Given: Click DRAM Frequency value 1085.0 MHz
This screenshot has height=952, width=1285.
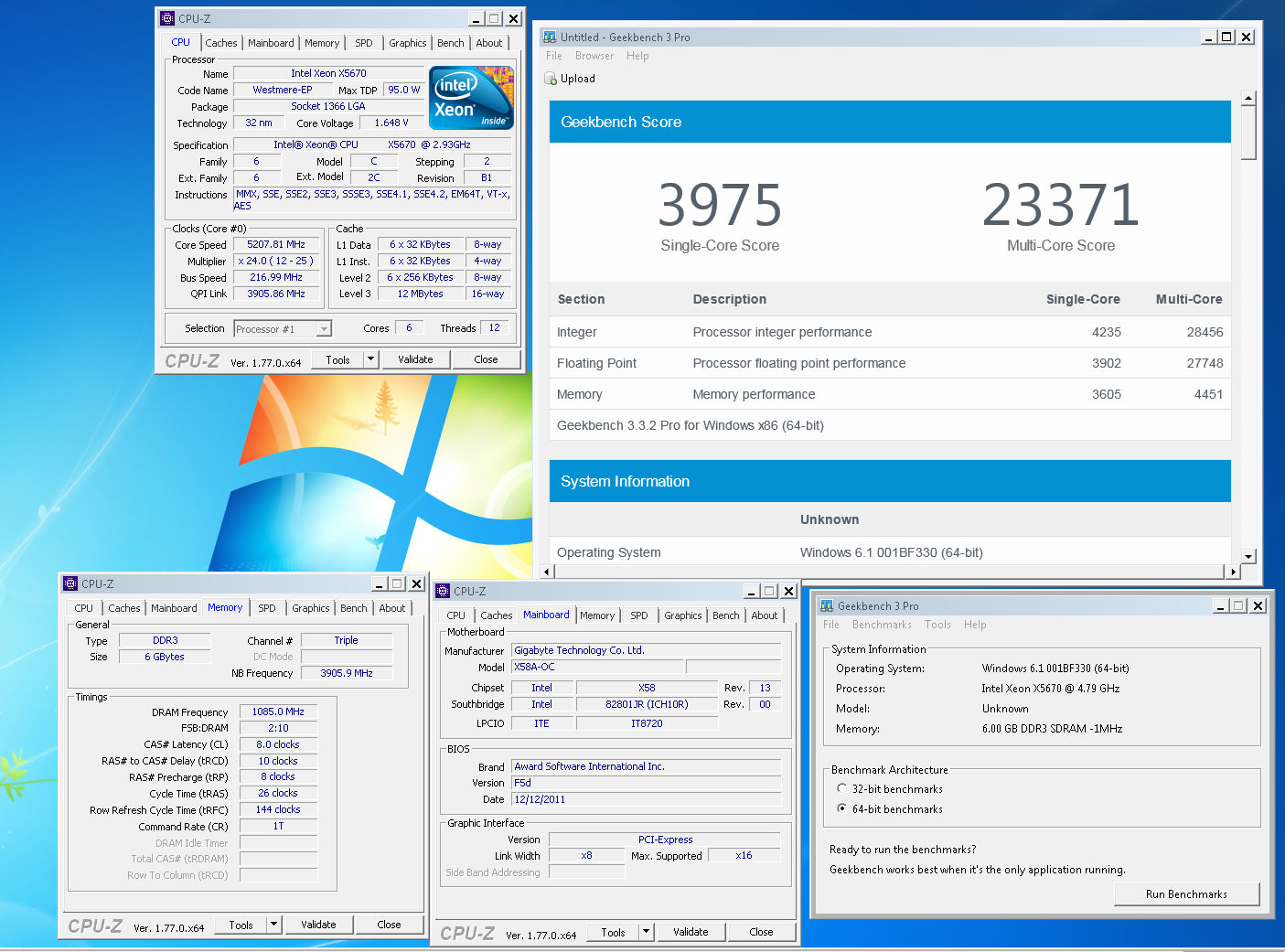Looking at the screenshot, I should pyautogui.click(x=278, y=711).
